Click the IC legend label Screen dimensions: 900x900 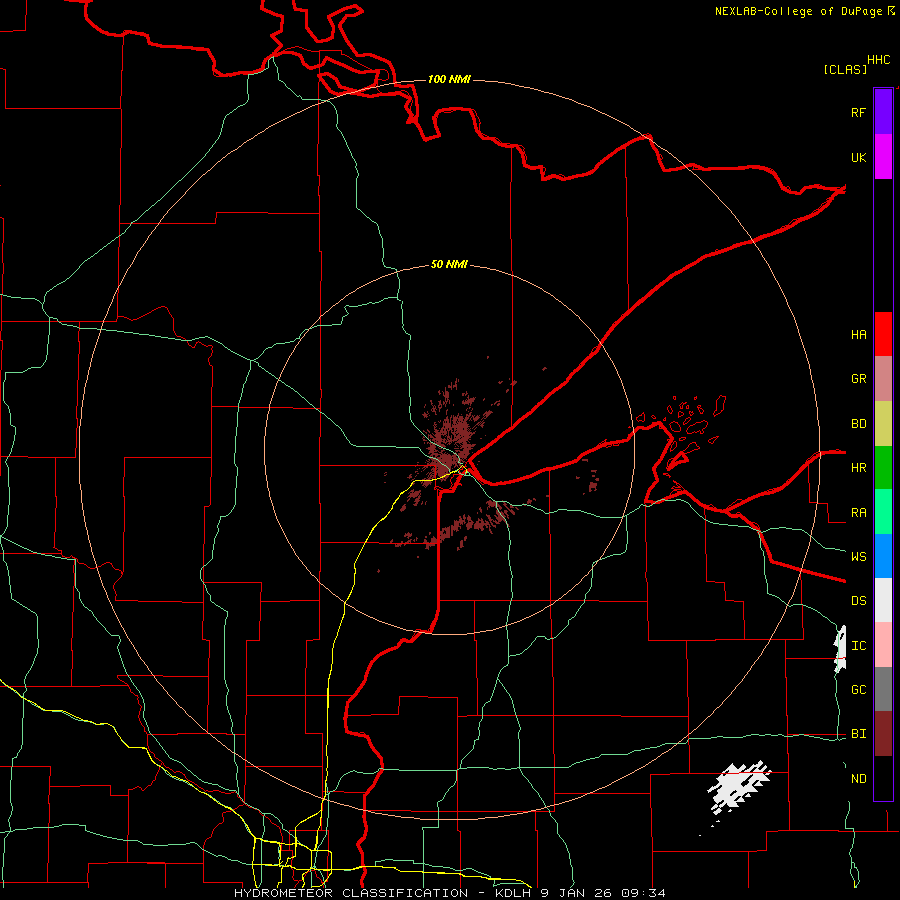tap(858, 646)
